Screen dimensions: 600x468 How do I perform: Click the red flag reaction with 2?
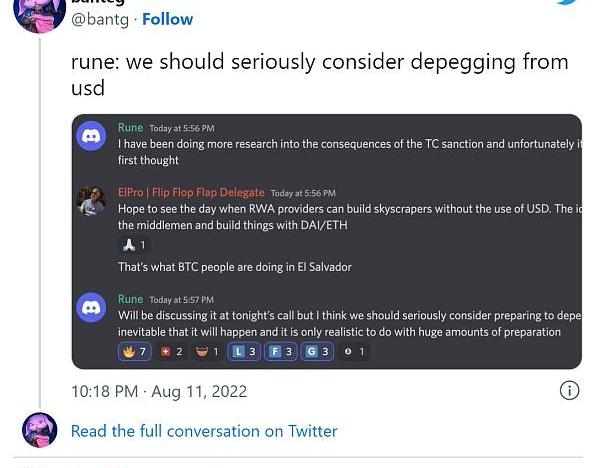point(172,351)
